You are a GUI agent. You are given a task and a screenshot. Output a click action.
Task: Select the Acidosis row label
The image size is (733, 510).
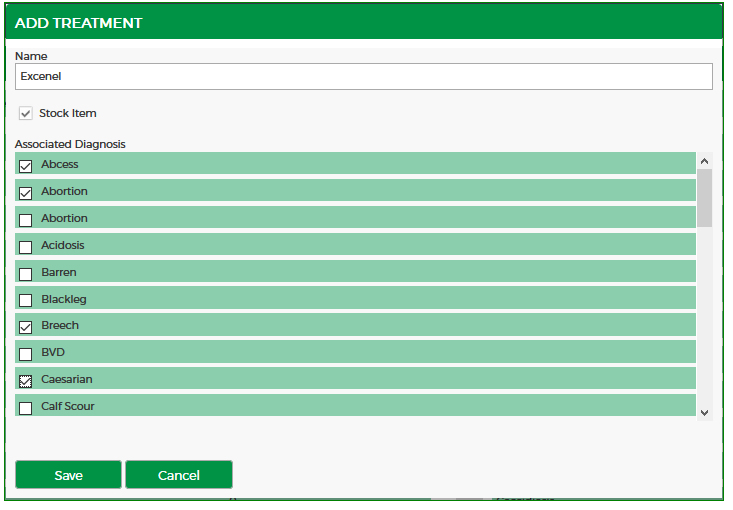tap(63, 245)
